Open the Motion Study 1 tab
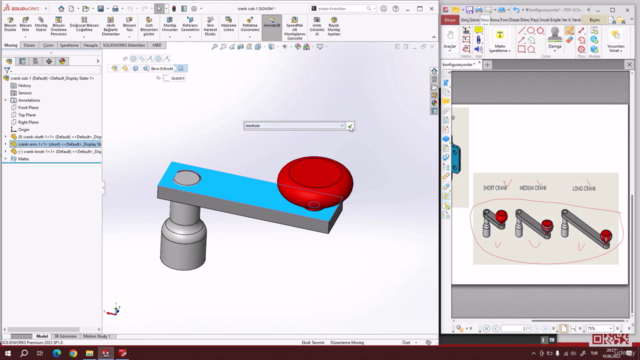Image resolution: width=640 pixels, height=360 pixels. tap(97, 336)
